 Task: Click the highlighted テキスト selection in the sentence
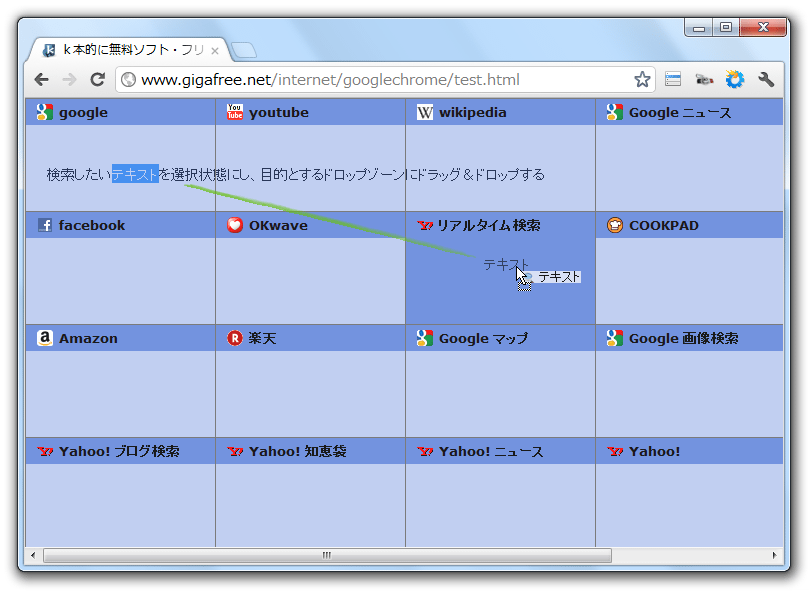[x=135, y=175]
